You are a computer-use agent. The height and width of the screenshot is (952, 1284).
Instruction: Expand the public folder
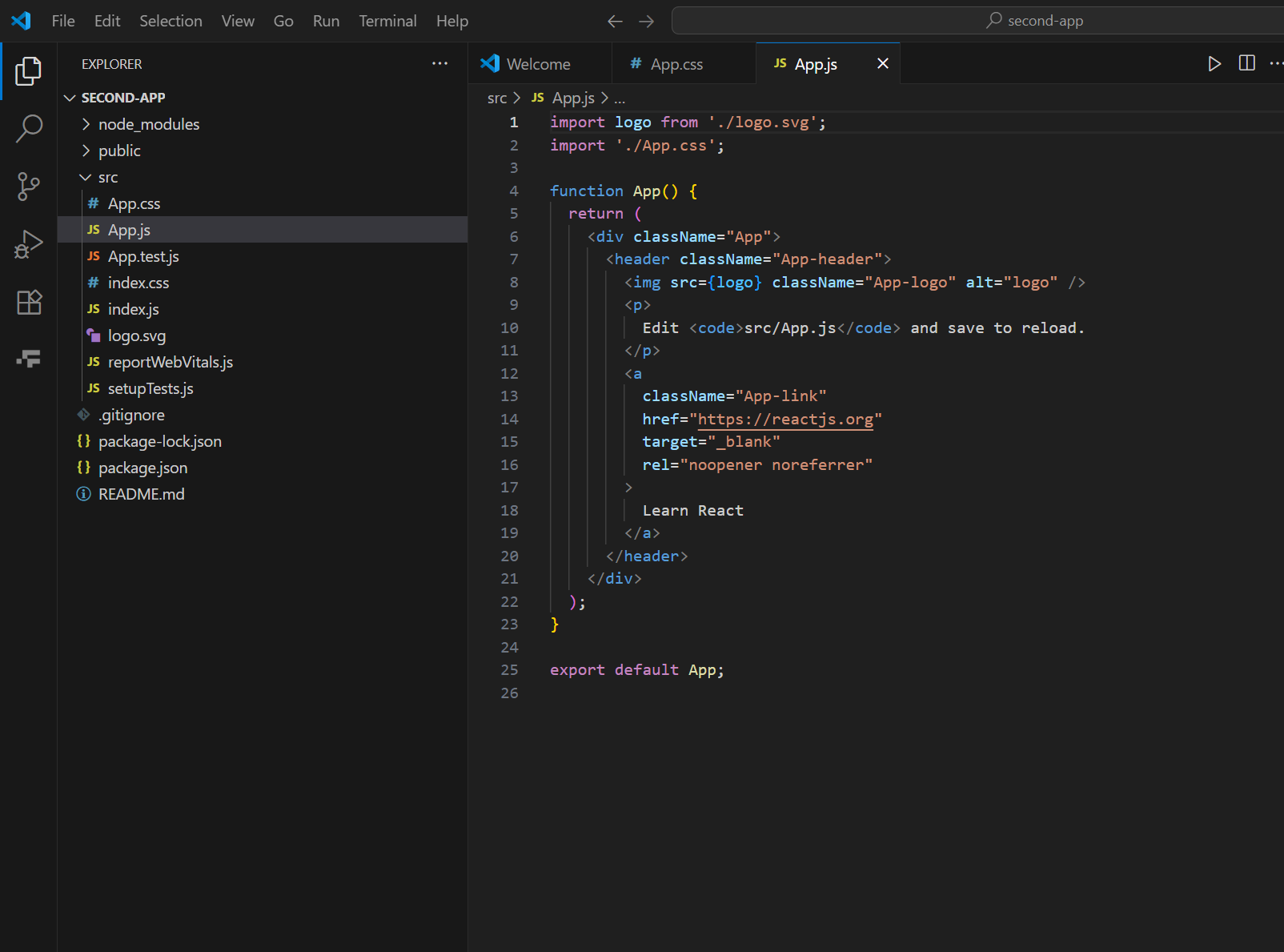86,151
